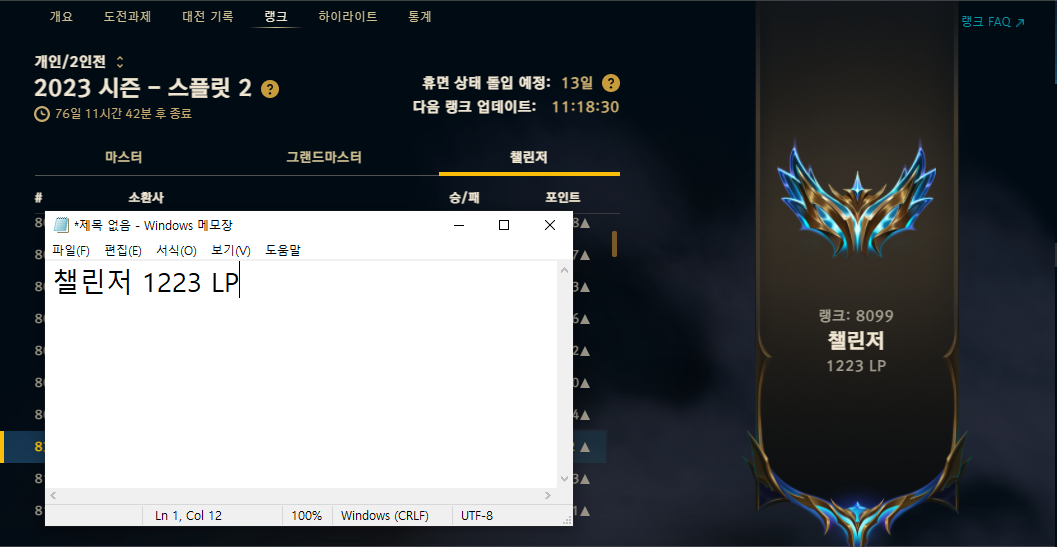Click the Notepad app icon in title bar
Screen dimensions: 1057x547
click(x=61, y=225)
